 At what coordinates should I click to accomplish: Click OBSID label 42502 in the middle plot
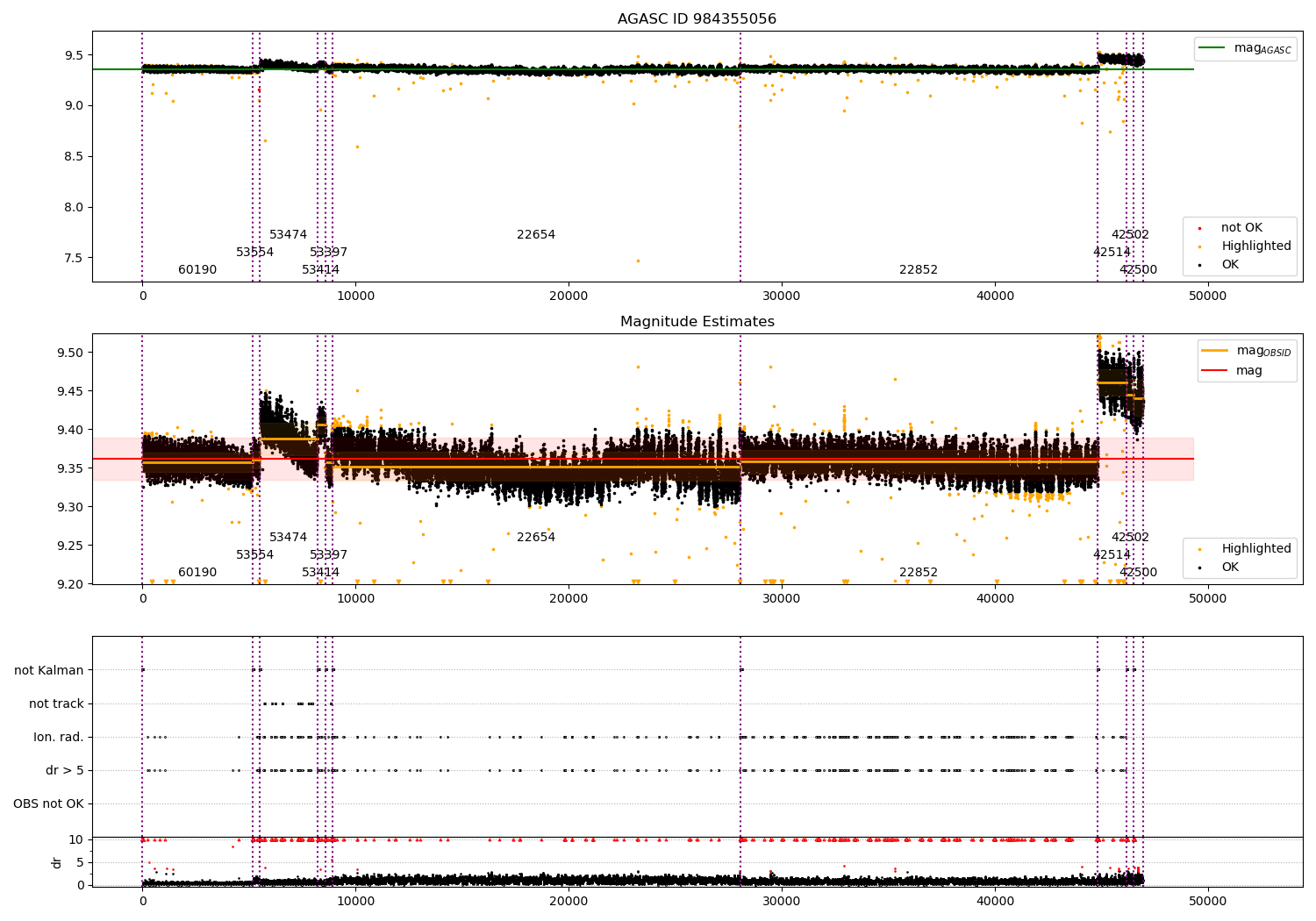click(1130, 538)
